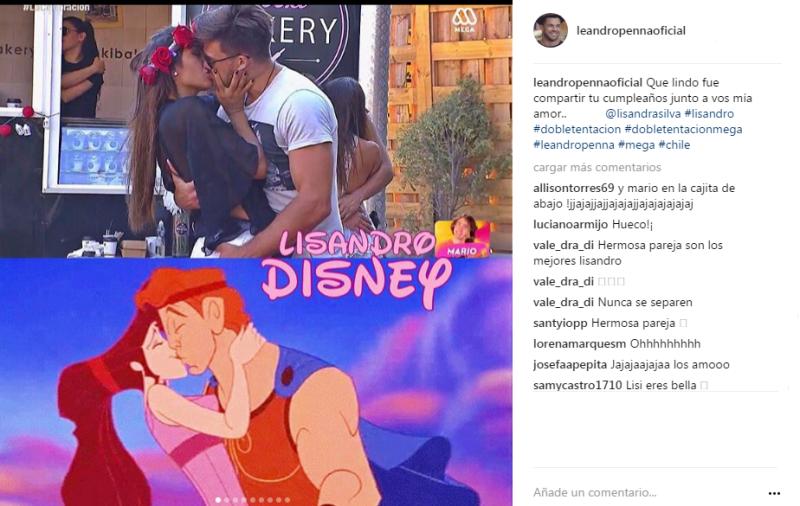800x506 pixels.
Task: Open the #chile hashtag
Action: (674, 145)
